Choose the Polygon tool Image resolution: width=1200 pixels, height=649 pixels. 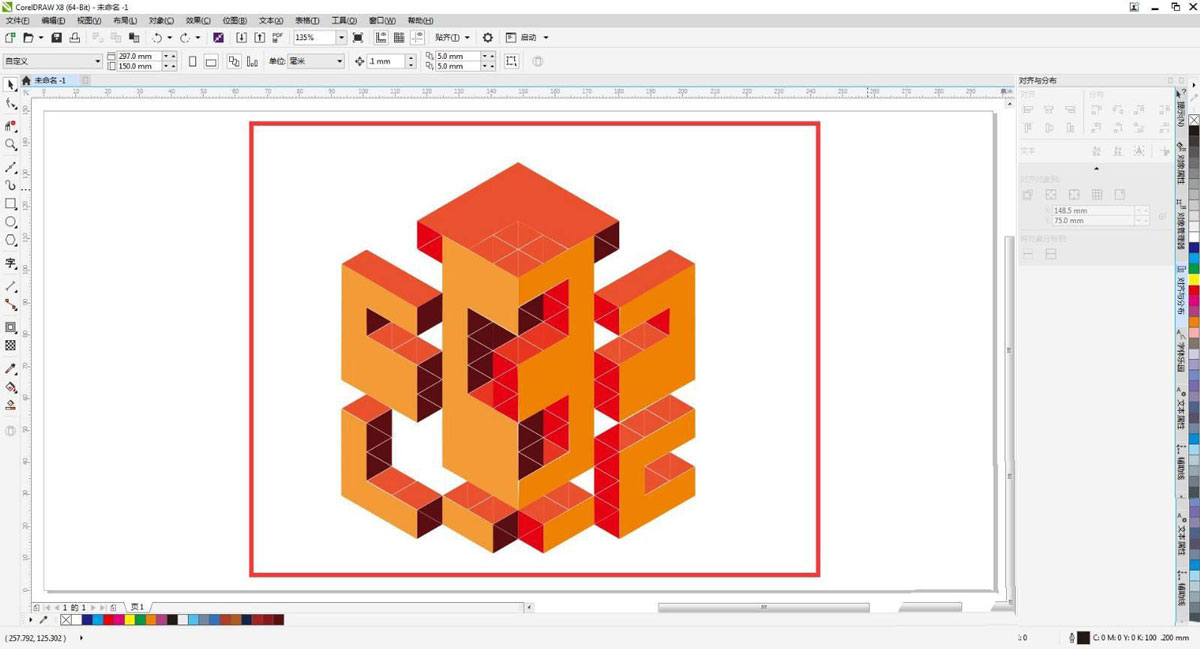[11, 241]
